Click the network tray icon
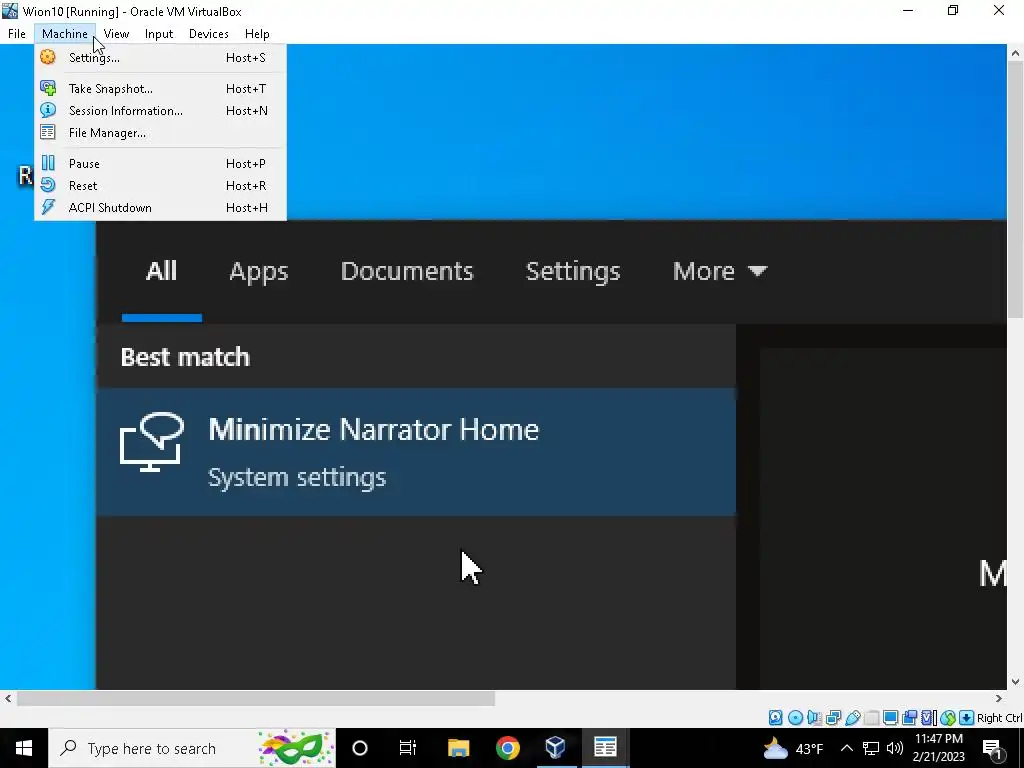Screen dimensions: 1024x768 [x=871, y=748]
